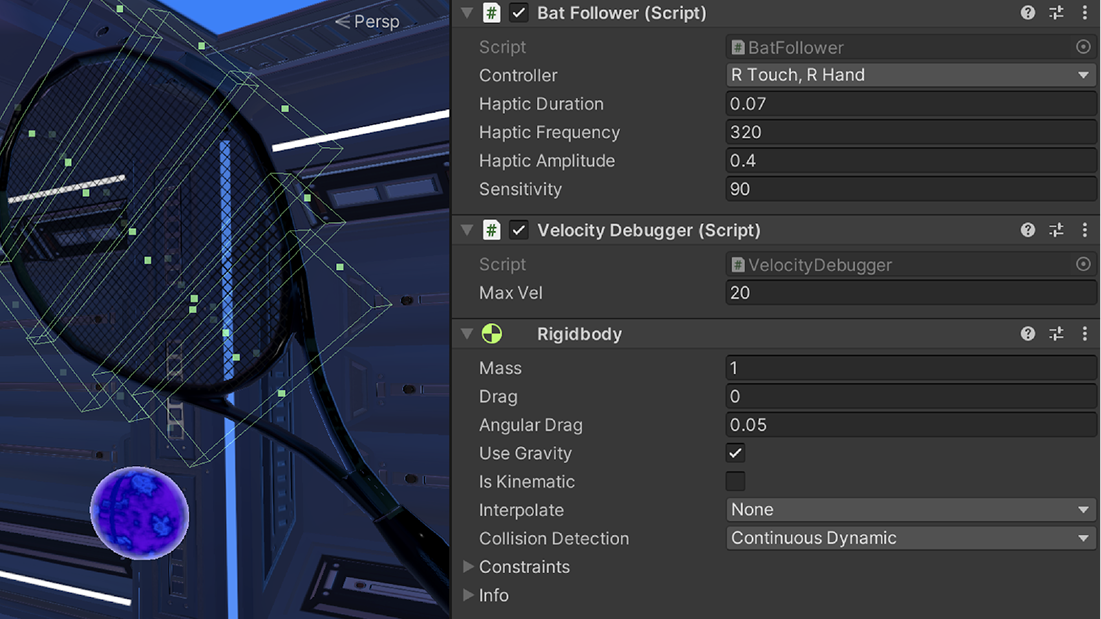Click the VelocityDebugger script object picker
The height and width of the screenshot is (619, 1101).
click(1083, 265)
